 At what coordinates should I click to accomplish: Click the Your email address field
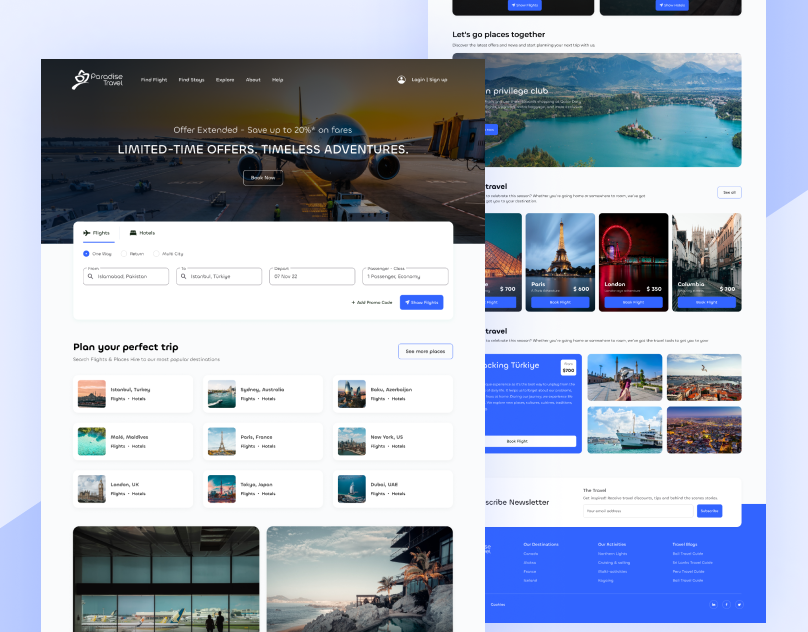coord(638,511)
